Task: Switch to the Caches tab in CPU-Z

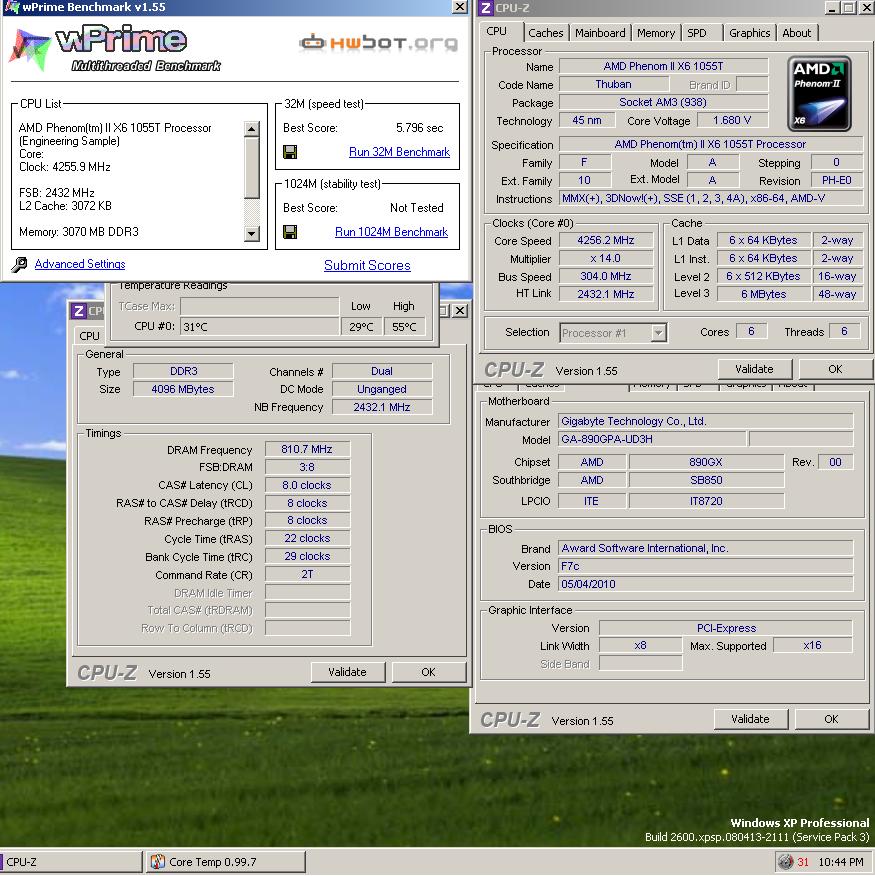Action: pos(546,33)
